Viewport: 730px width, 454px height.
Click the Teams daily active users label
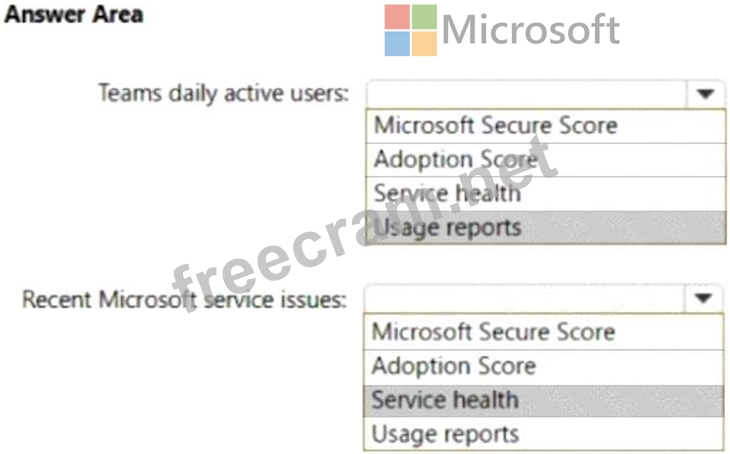pos(223,94)
